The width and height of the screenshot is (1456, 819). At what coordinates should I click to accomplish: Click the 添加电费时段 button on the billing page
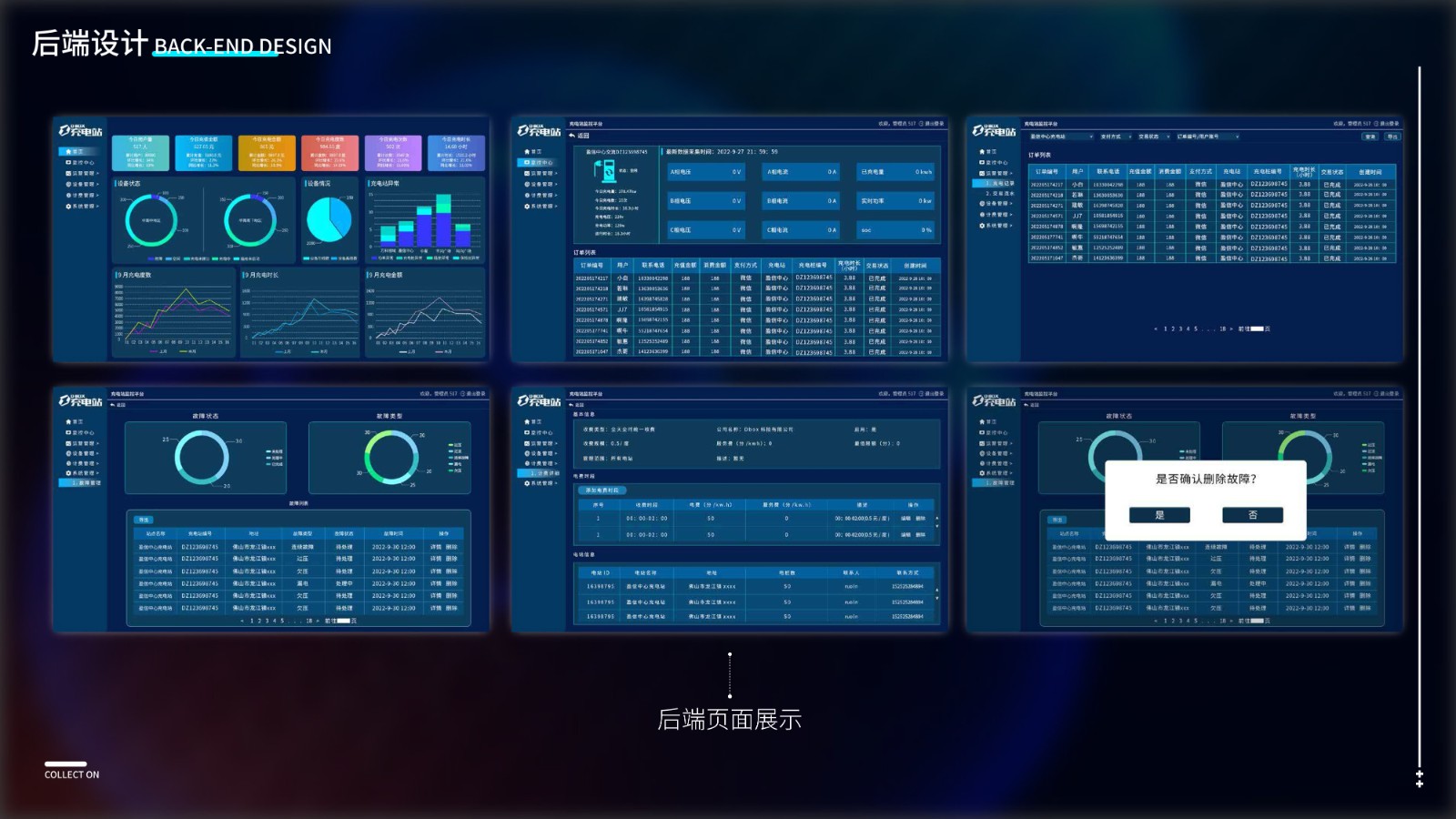(x=602, y=490)
